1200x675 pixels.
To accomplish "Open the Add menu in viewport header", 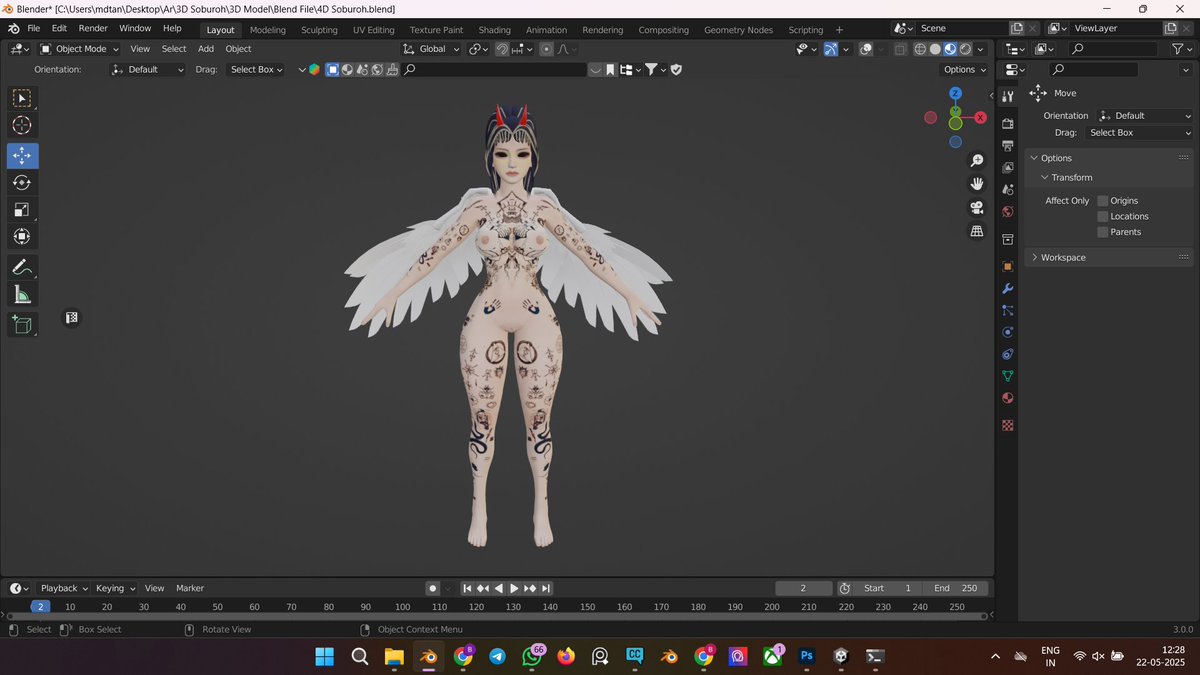I will (x=206, y=49).
